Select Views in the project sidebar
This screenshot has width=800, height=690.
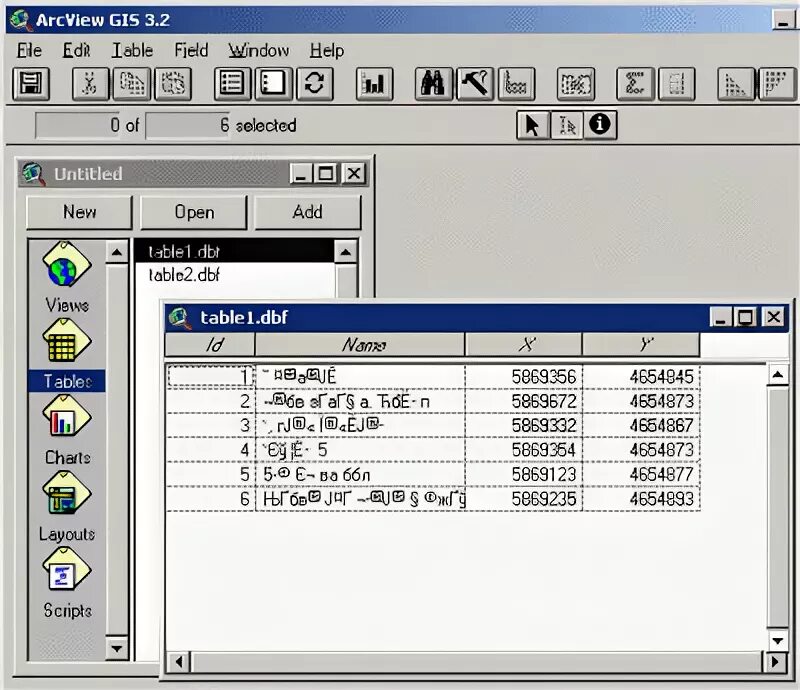[x=67, y=278]
